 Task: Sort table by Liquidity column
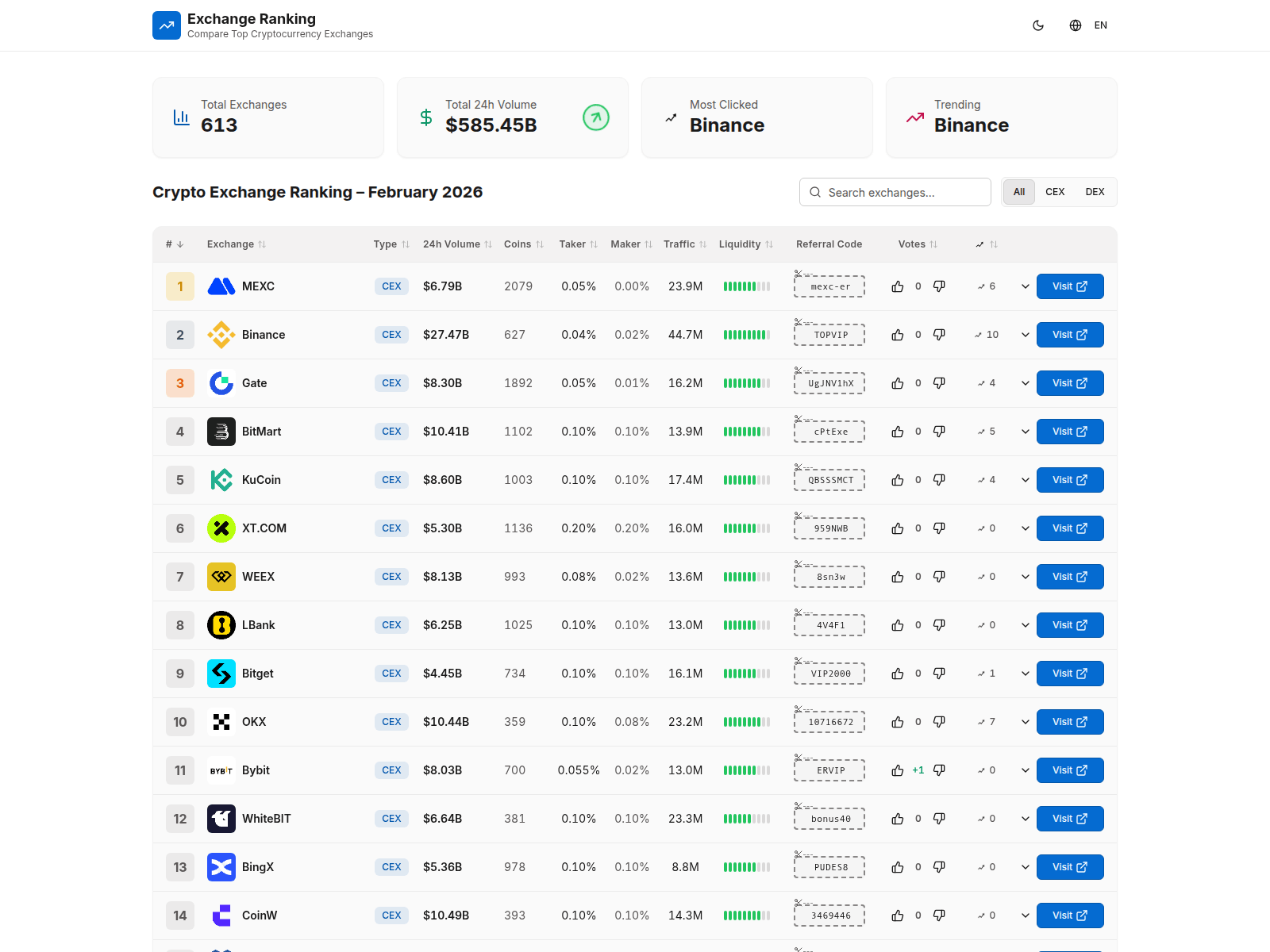[x=746, y=244]
